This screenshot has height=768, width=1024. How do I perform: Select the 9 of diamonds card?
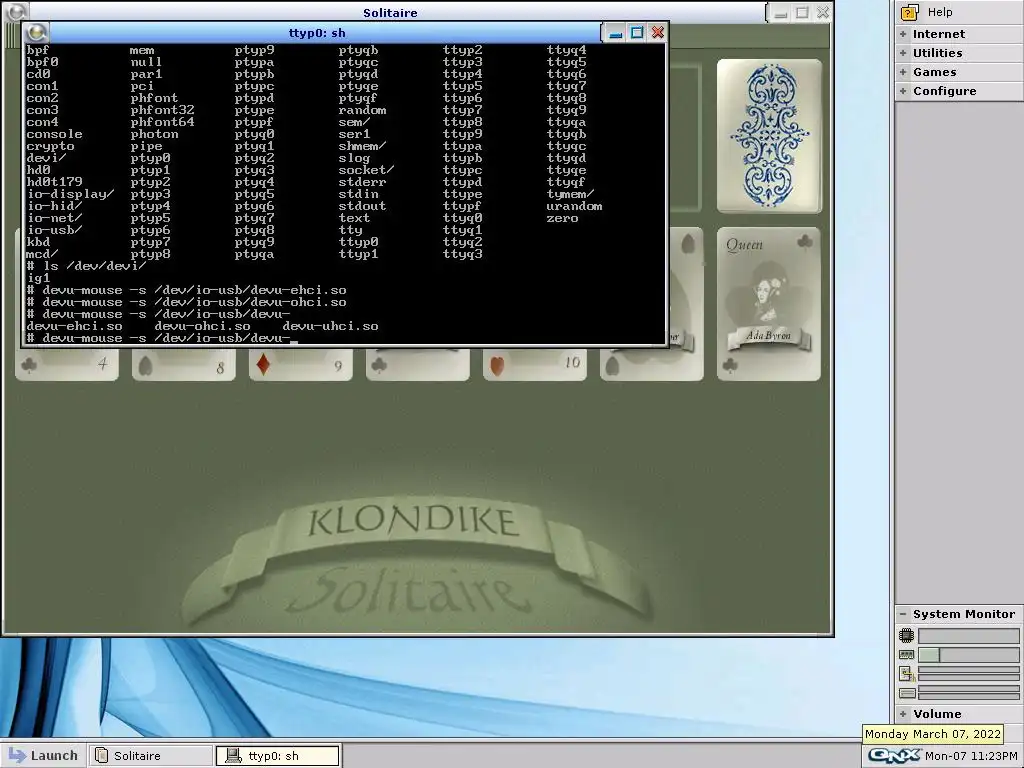300,364
